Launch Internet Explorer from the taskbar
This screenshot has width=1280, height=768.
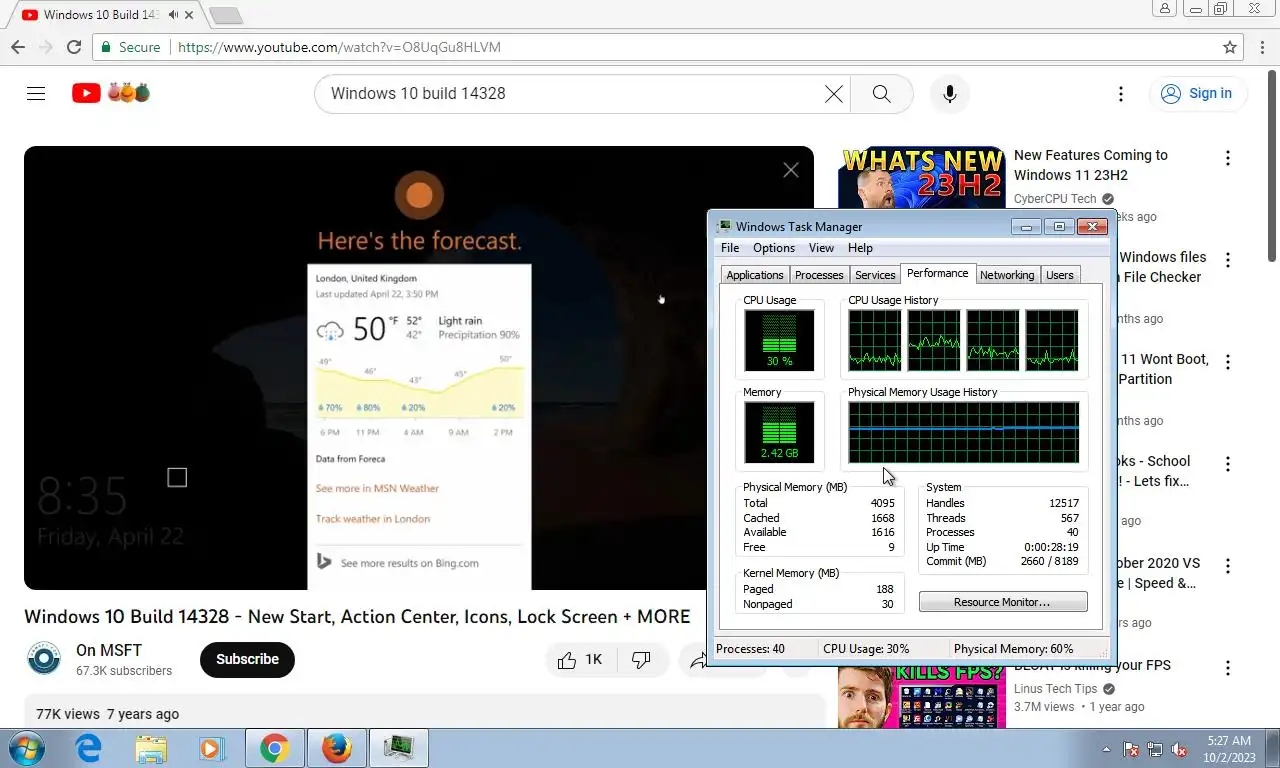tap(89, 748)
